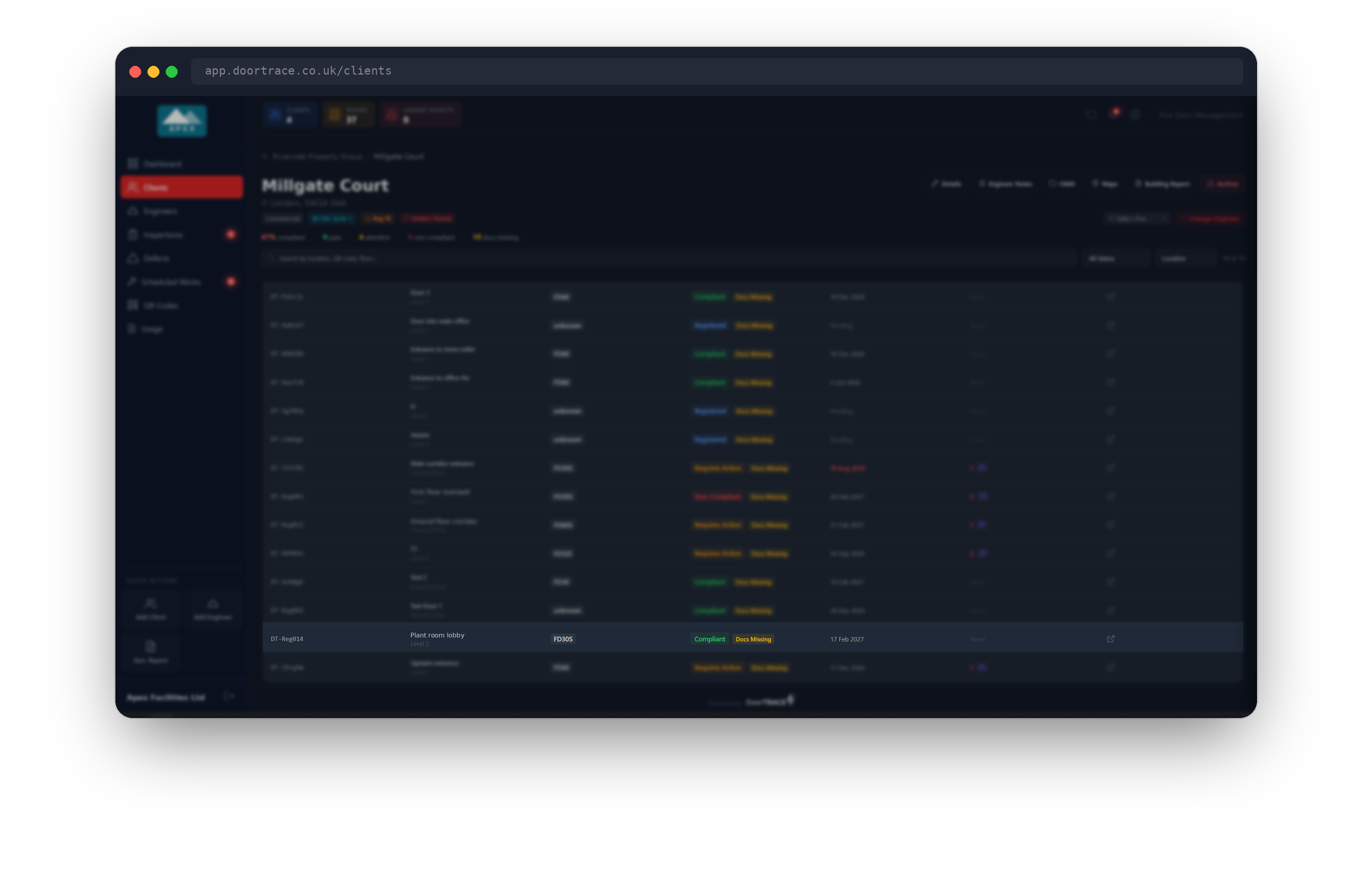Minimize the window with the yellow button

coord(153,72)
